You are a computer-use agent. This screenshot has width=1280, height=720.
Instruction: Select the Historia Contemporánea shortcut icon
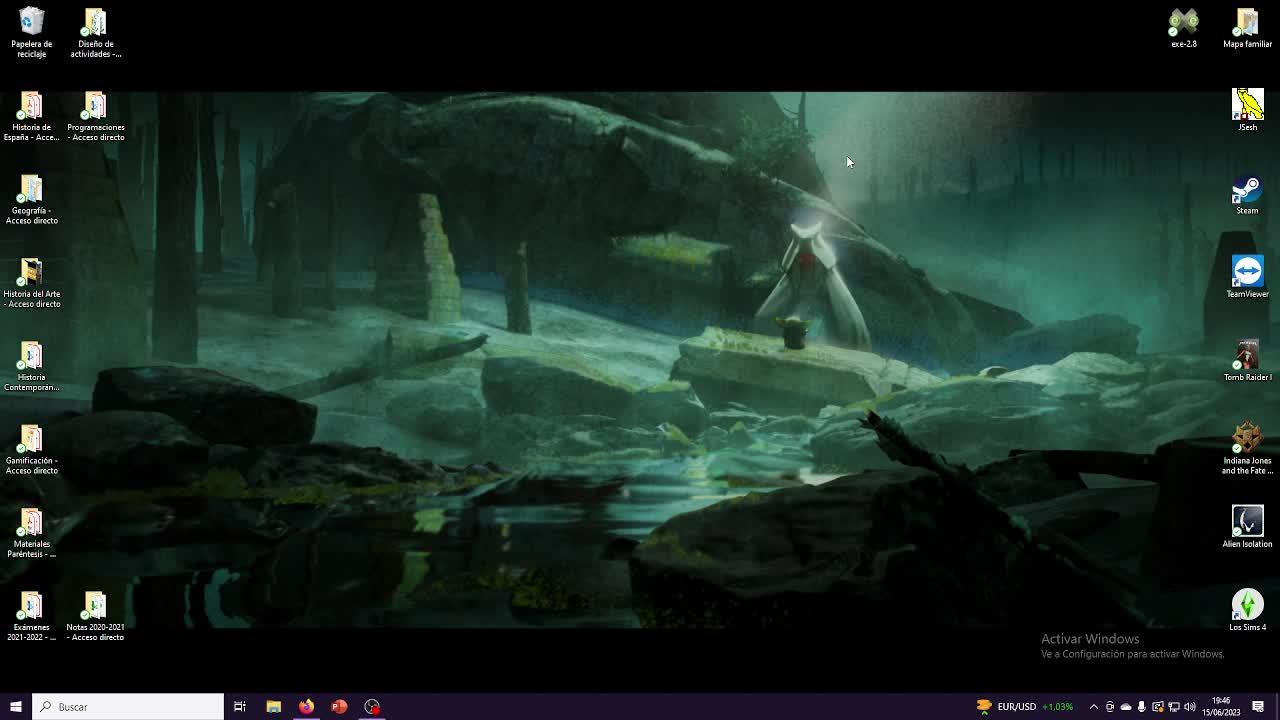pos(32,367)
